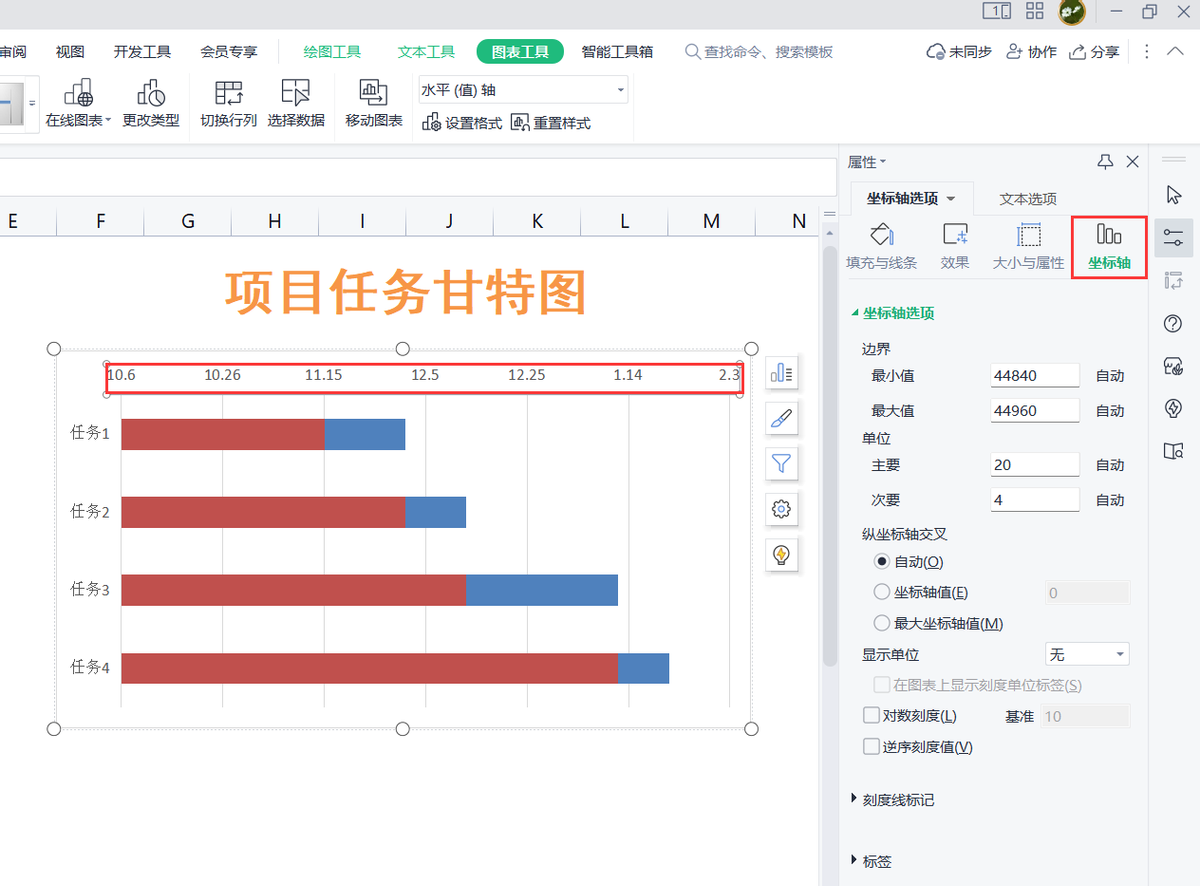Select 最大坐标轴值(M) radio button
Image resolution: width=1200 pixels, height=886 pixels.
[x=881, y=623]
